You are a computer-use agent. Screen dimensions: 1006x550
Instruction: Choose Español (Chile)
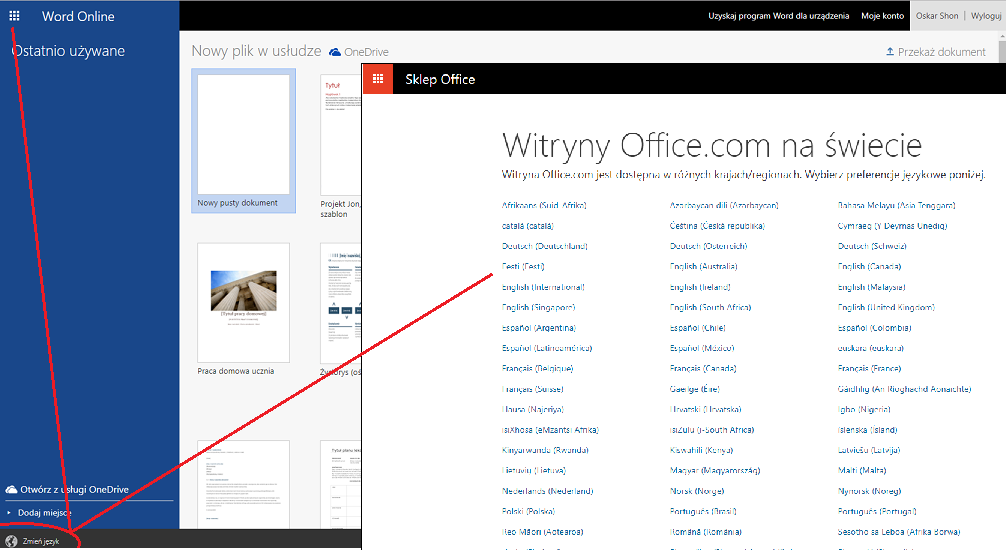coord(697,328)
